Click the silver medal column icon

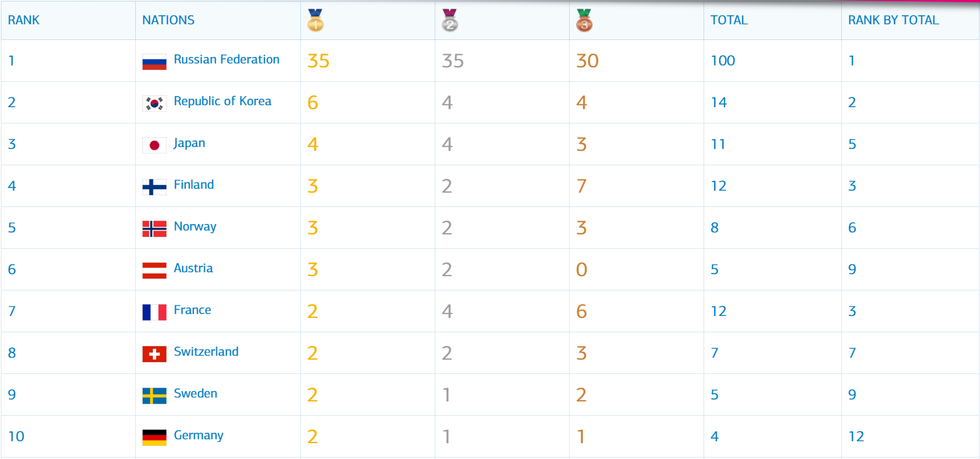[x=450, y=20]
